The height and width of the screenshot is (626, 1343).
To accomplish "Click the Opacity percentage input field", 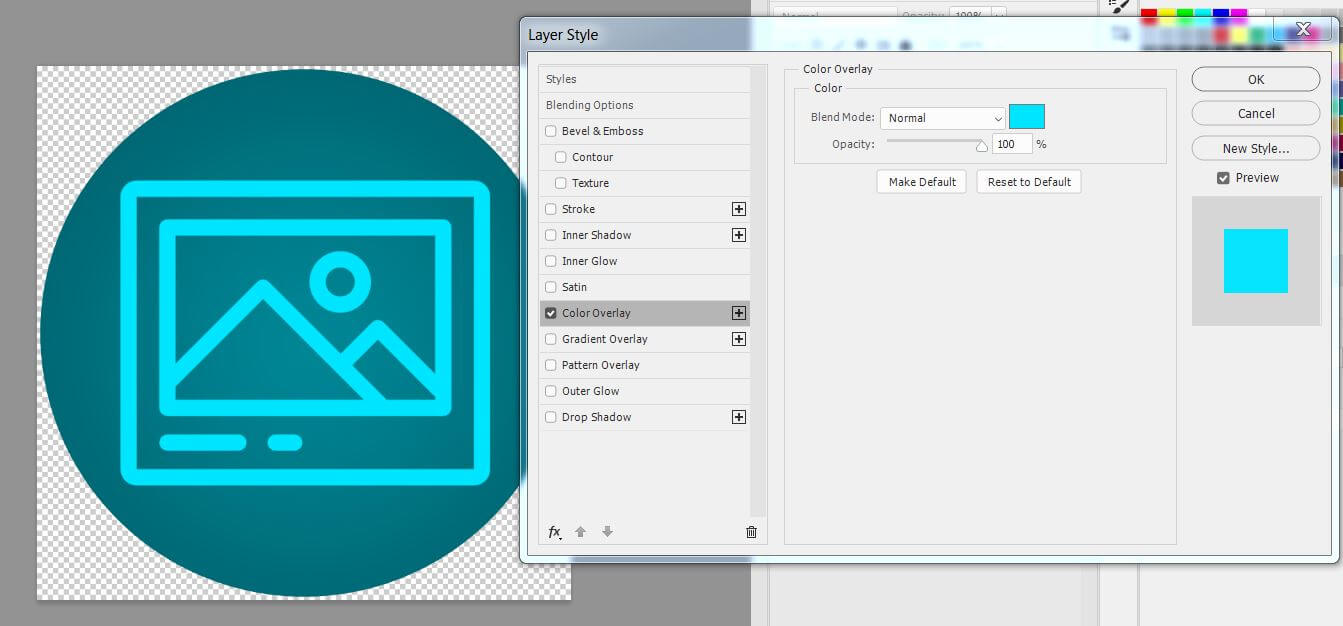I will (x=1011, y=144).
